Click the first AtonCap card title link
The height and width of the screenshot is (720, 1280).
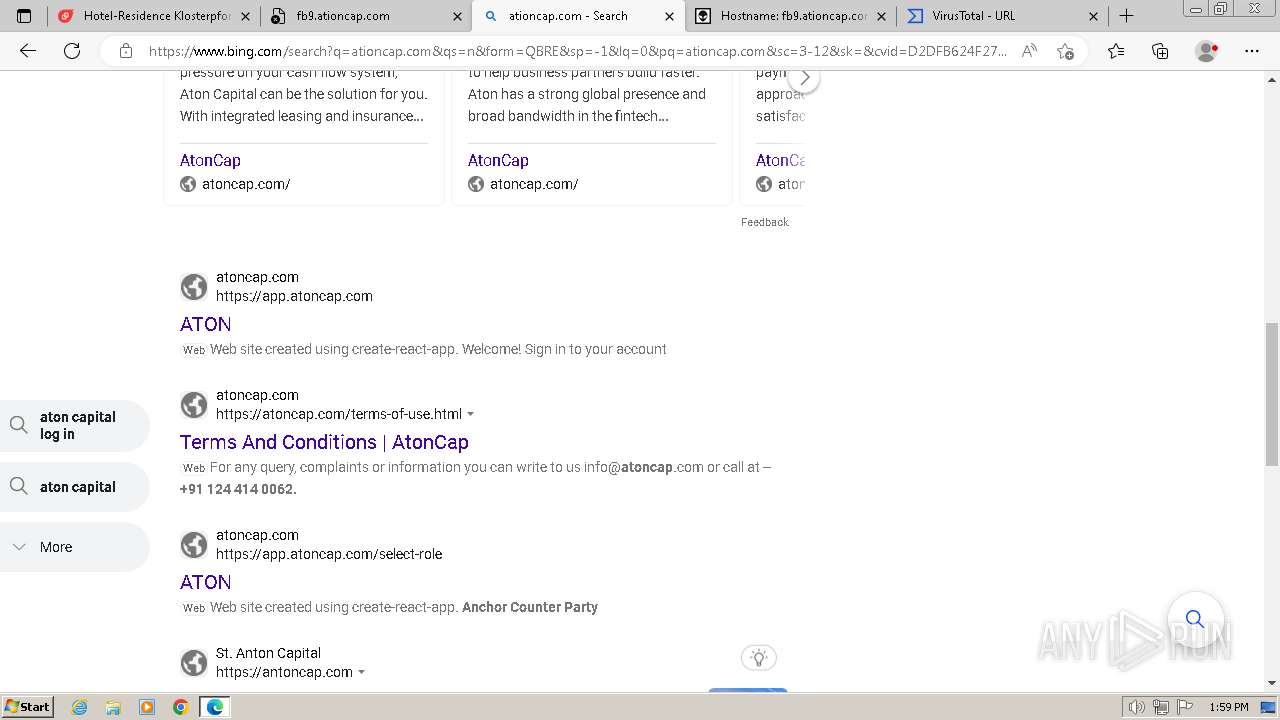(x=210, y=160)
